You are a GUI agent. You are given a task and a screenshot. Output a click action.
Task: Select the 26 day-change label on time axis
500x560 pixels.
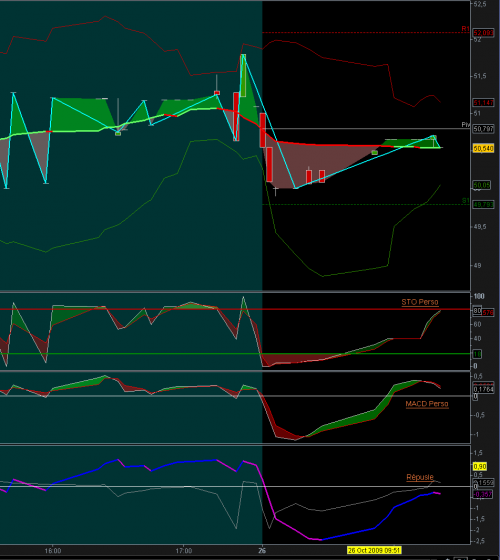pos(262,551)
